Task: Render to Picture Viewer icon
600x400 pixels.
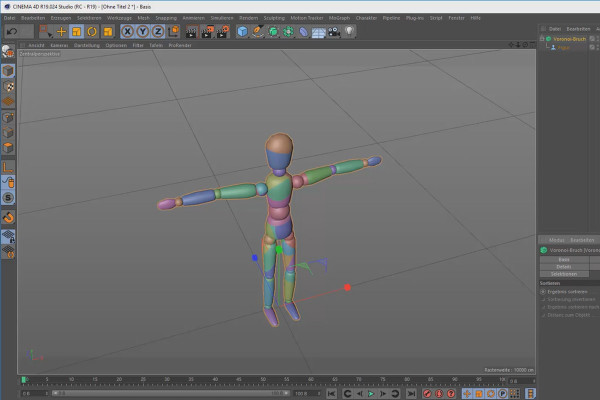Action: 207,32
